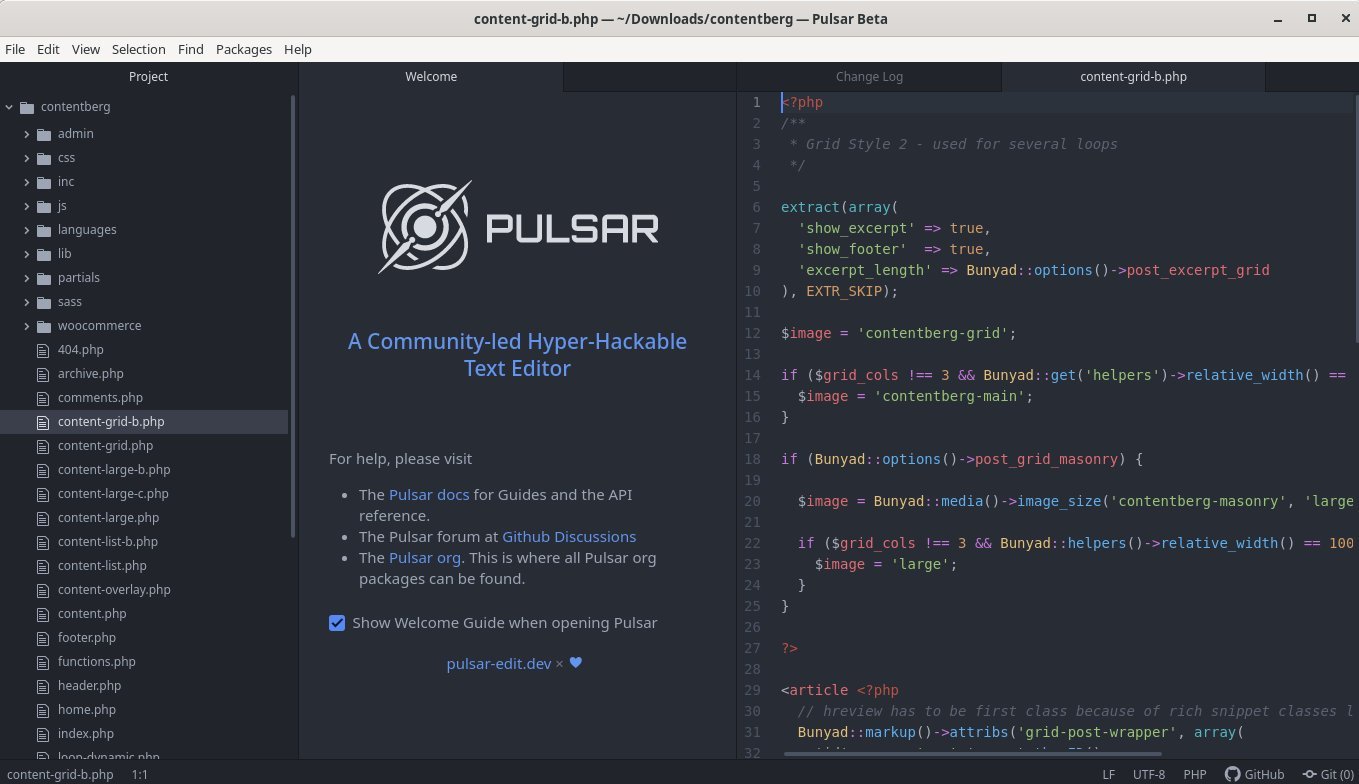Open the Find menu
The image size is (1359, 784).
point(190,49)
